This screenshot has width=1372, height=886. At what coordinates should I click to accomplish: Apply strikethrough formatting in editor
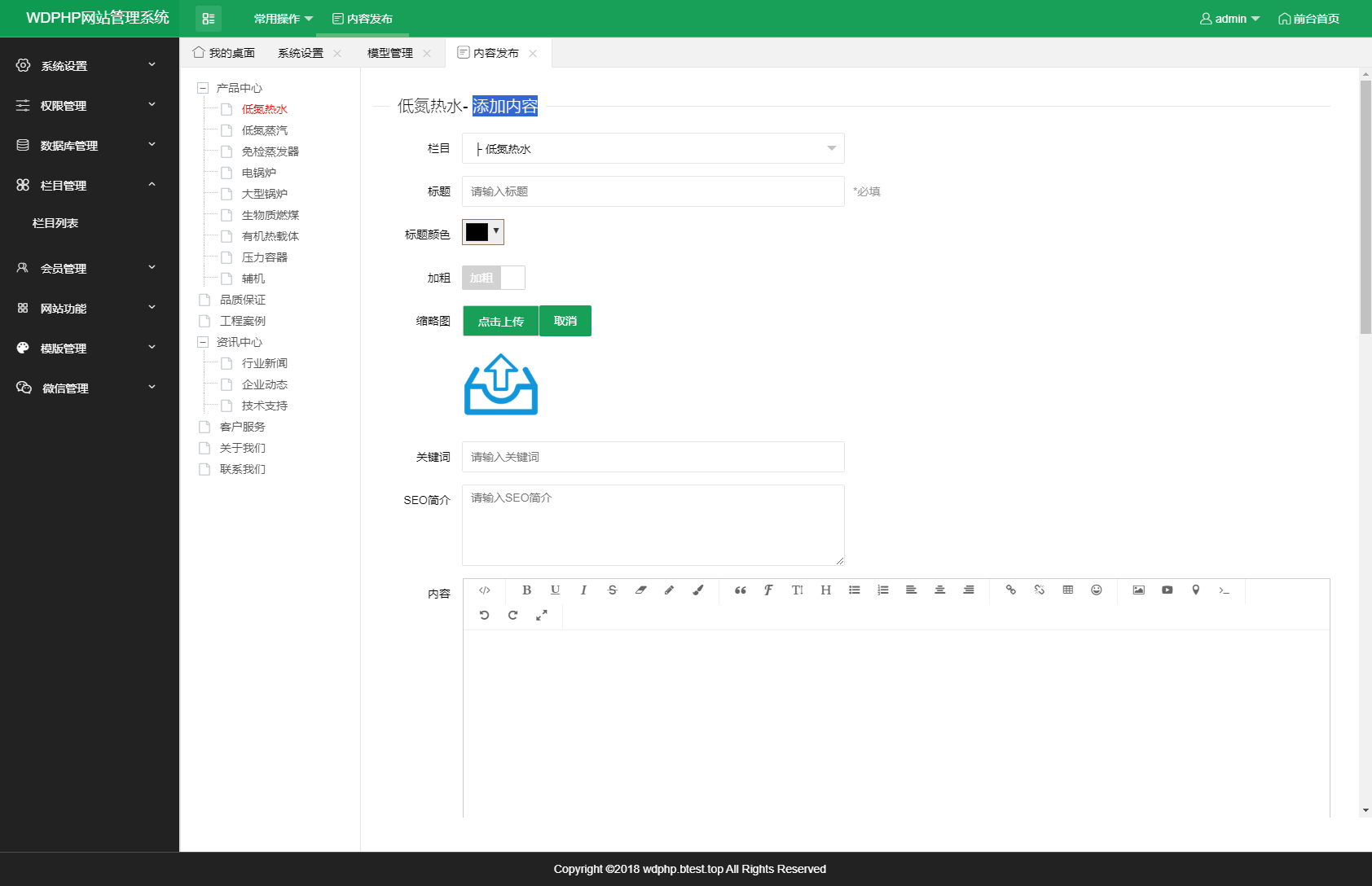(612, 590)
